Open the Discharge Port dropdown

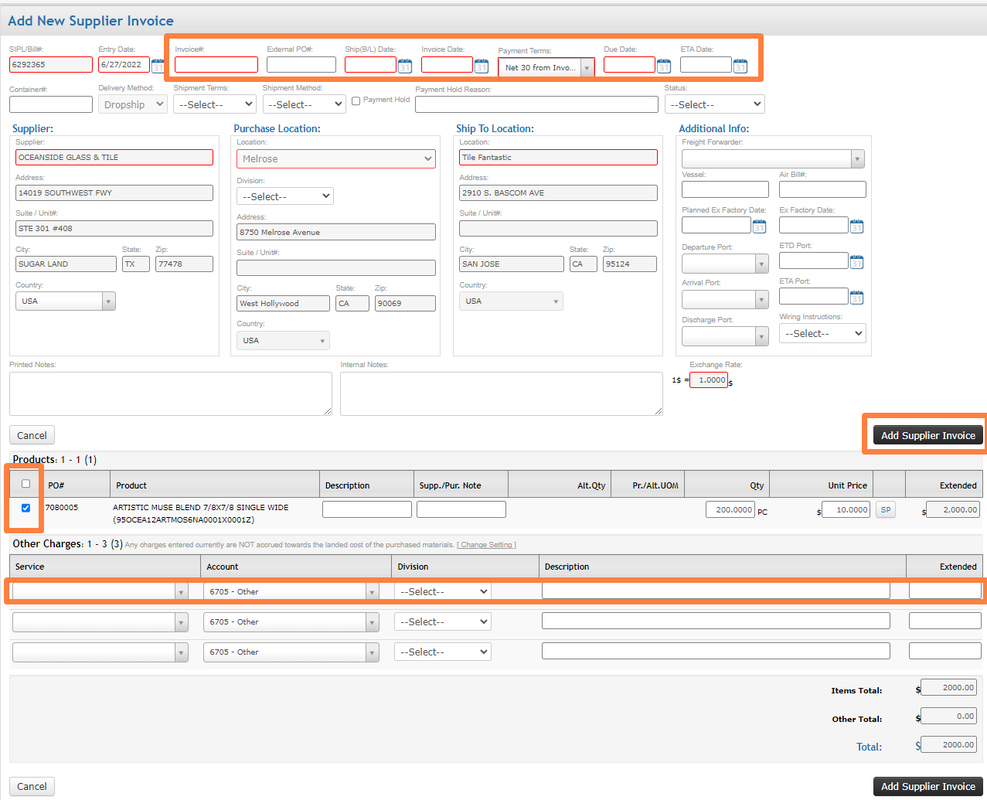coord(725,336)
